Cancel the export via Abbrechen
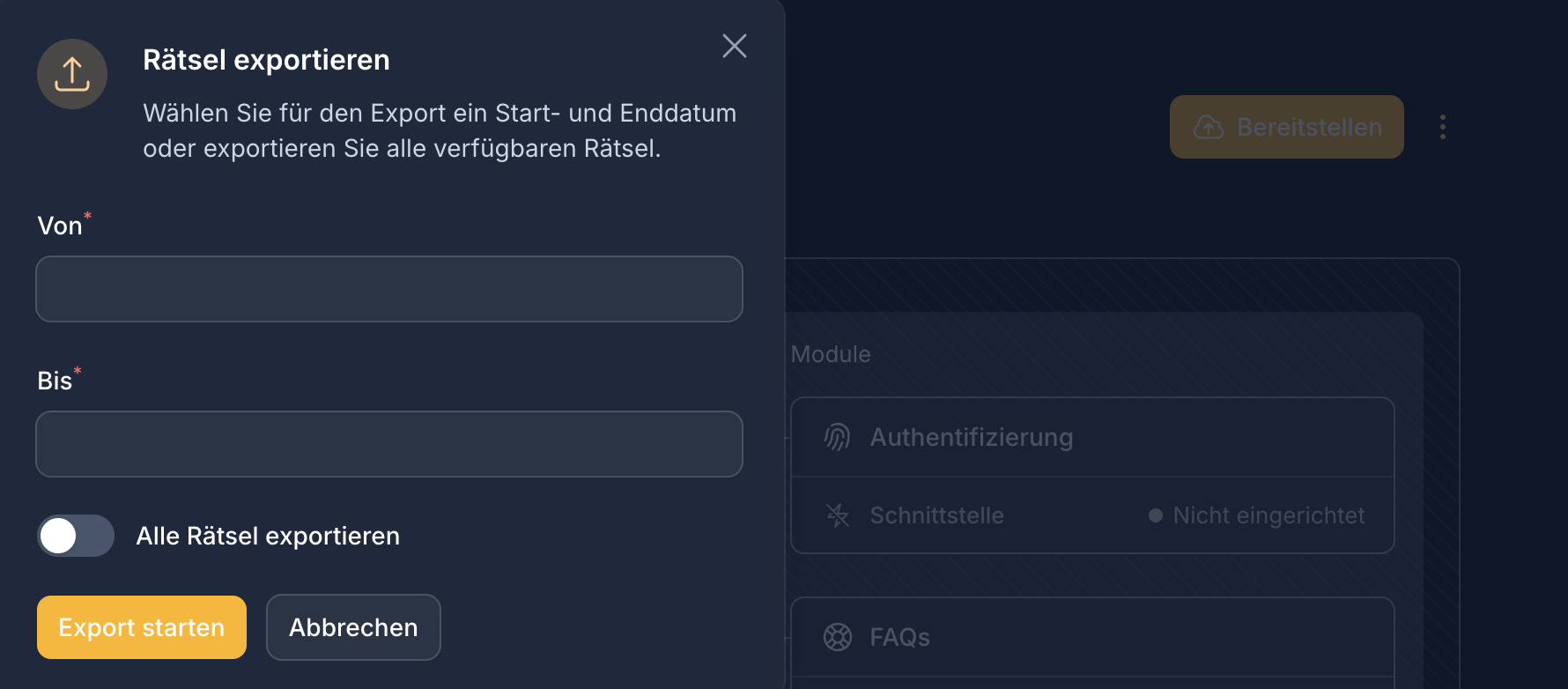The height and width of the screenshot is (689, 1568). [353, 627]
